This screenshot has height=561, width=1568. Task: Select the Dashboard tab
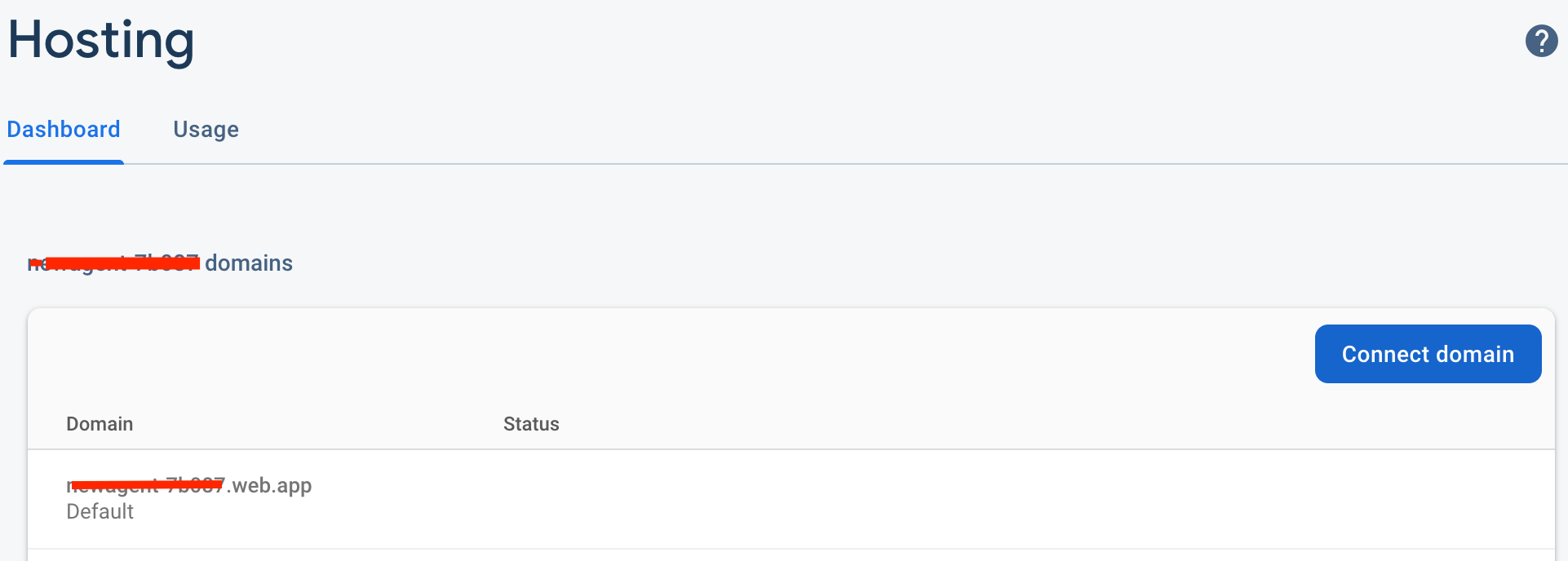coord(64,130)
